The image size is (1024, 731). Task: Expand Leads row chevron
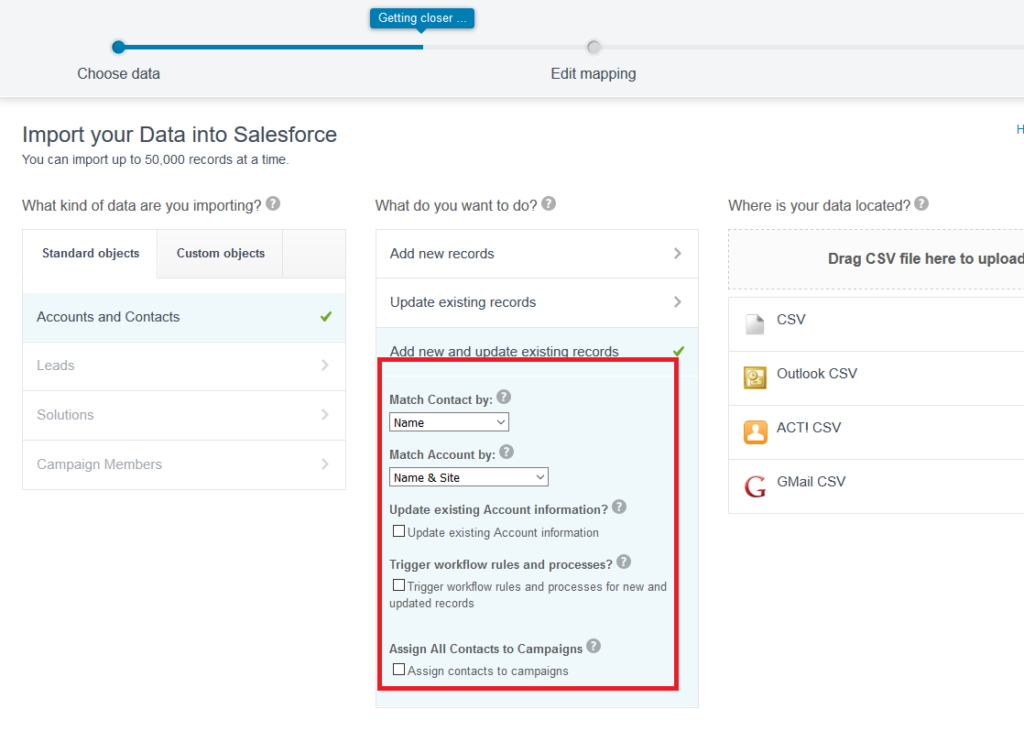[325, 365]
